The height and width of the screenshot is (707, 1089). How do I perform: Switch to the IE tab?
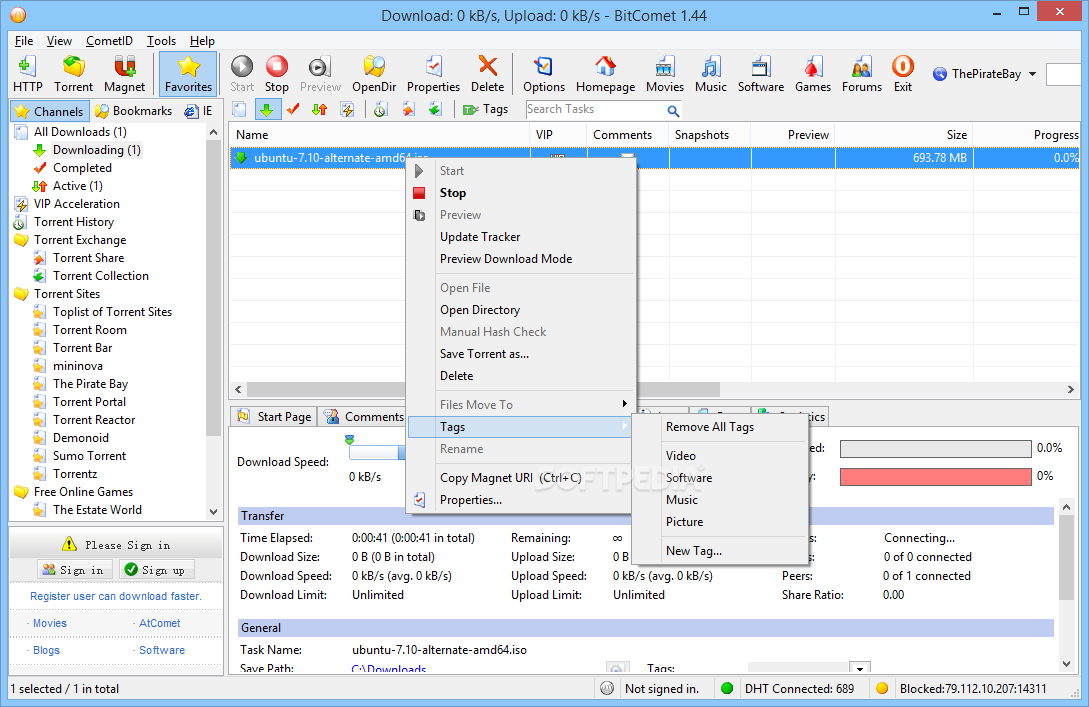(199, 111)
